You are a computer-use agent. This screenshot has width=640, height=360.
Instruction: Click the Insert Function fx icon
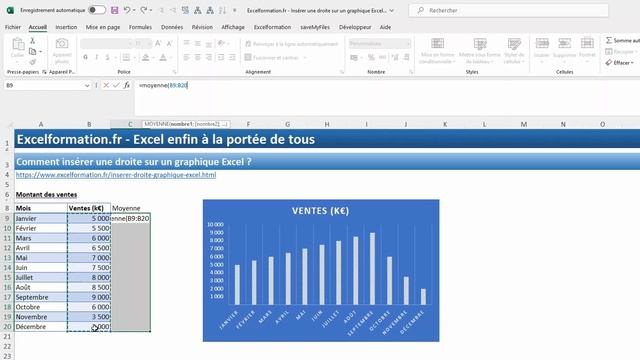point(127,85)
